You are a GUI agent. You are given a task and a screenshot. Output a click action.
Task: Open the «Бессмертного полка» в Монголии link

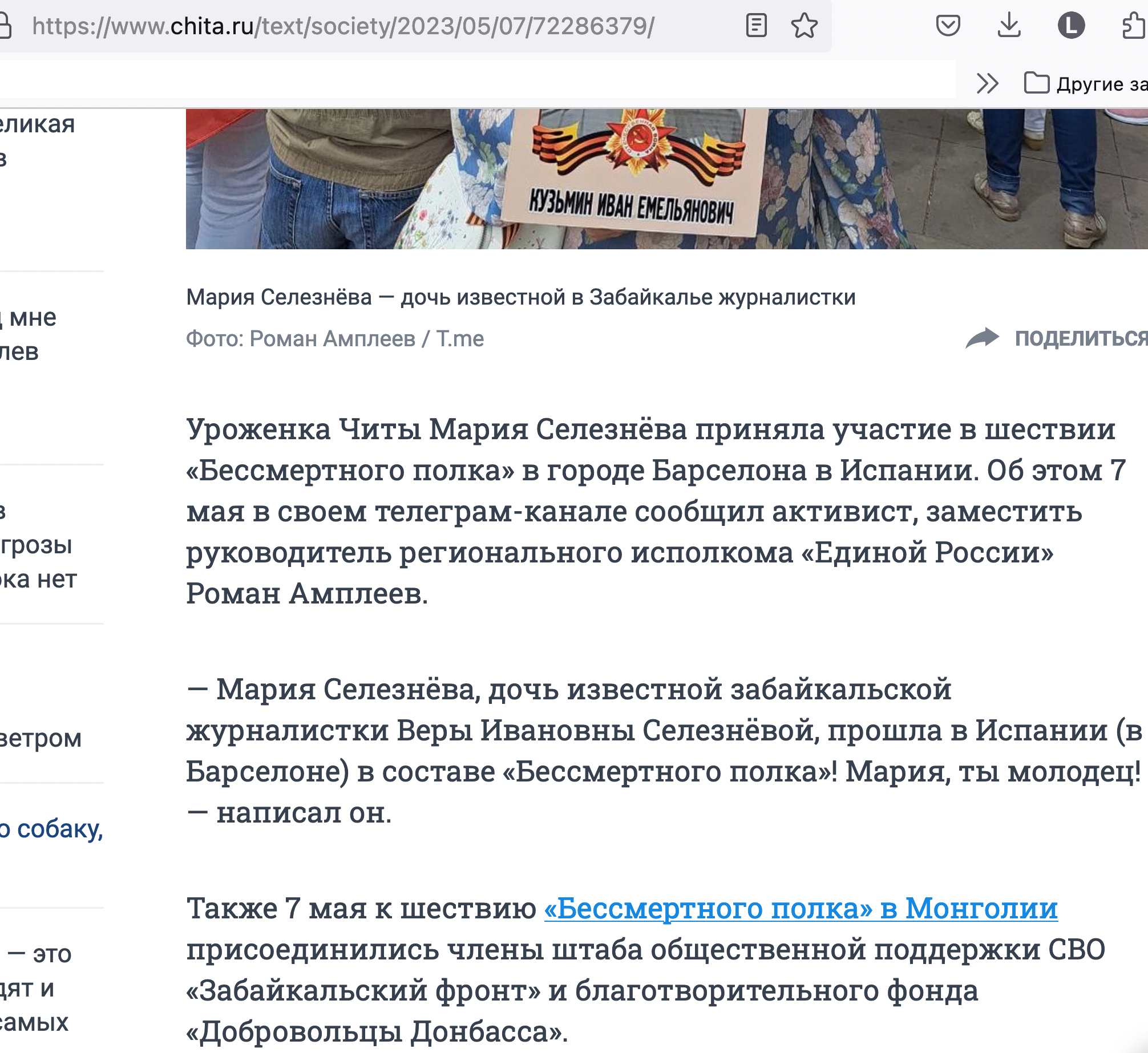click(801, 908)
